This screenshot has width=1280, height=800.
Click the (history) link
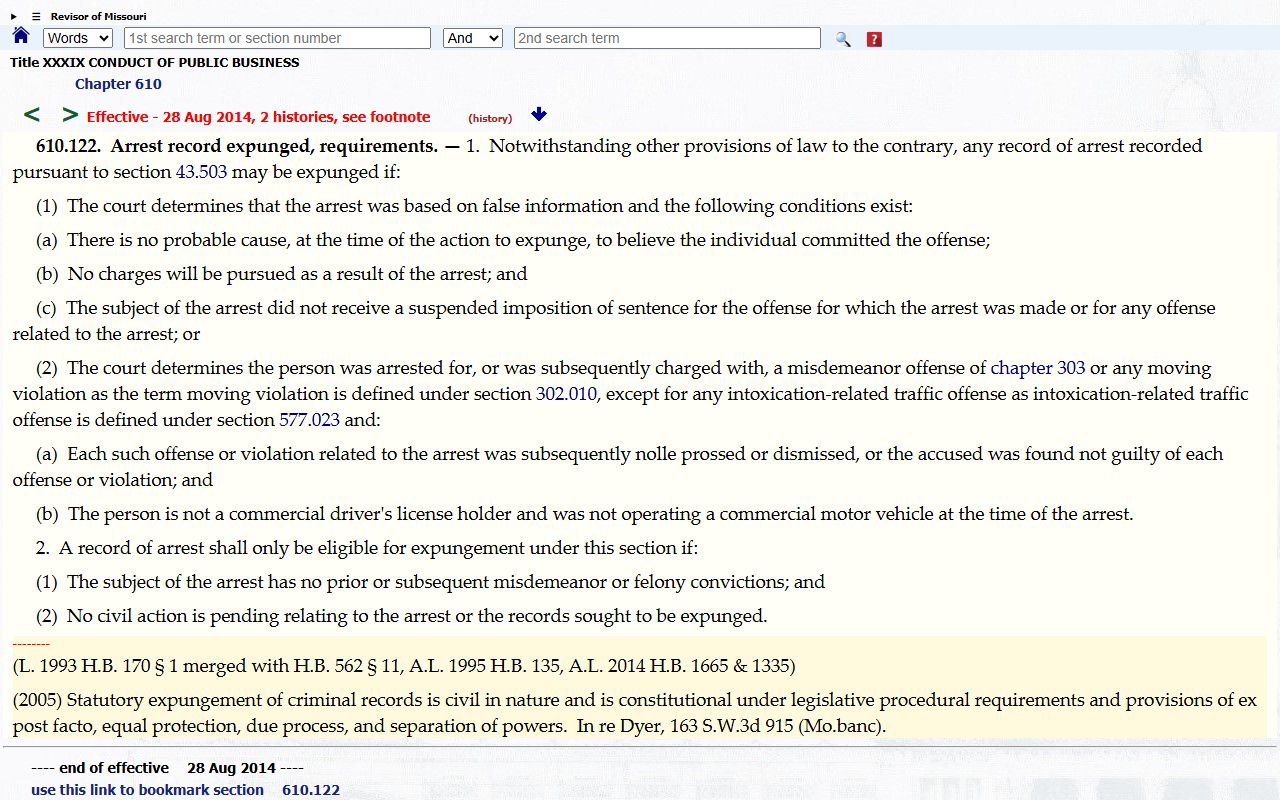490,118
